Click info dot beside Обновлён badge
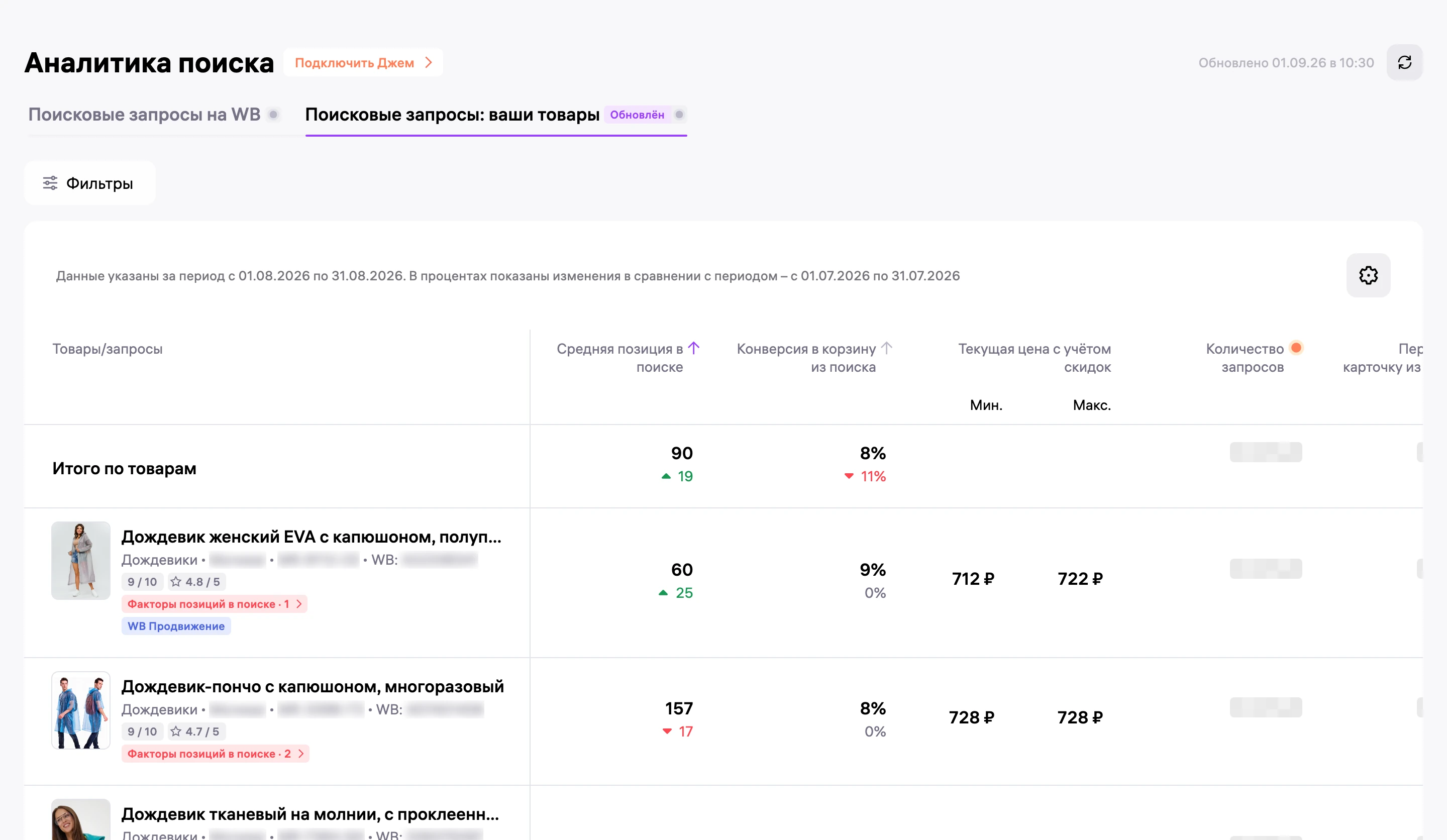Screen dimensions: 1447x840 point(679,114)
